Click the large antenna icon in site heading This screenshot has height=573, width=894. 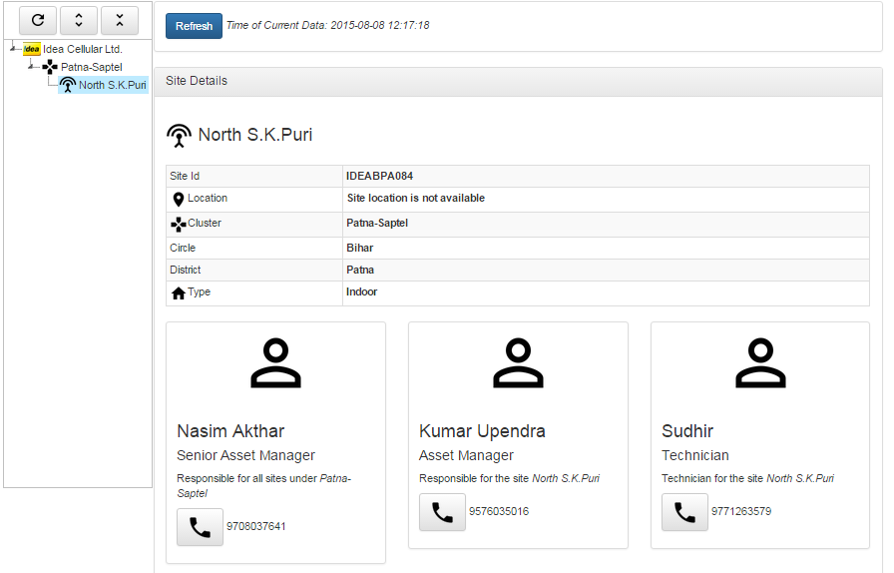point(179,136)
